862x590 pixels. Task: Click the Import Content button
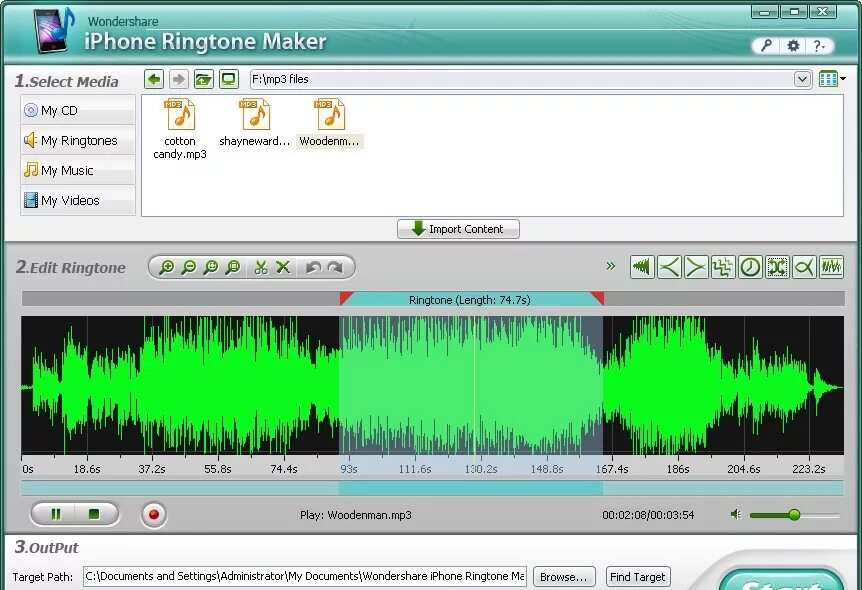click(458, 229)
